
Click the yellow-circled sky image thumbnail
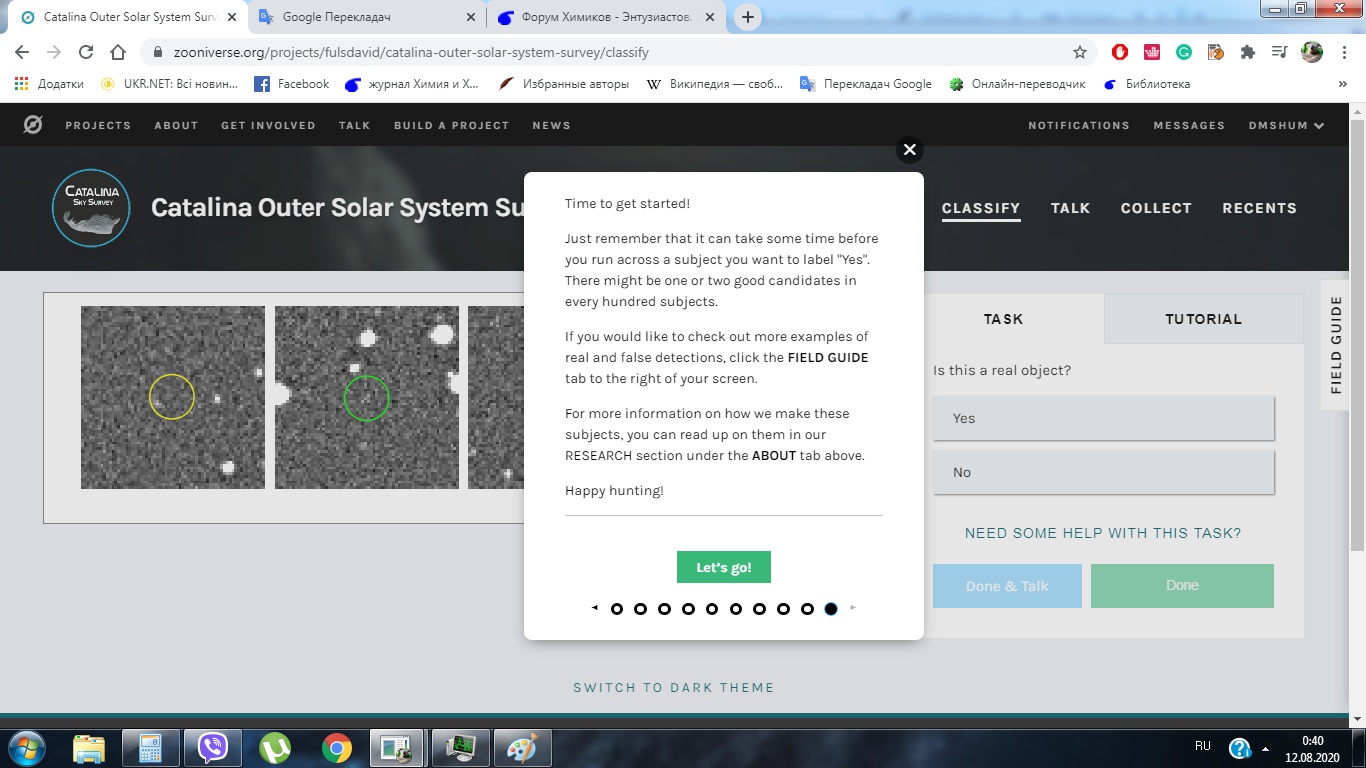pyautogui.click(x=173, y=397)
